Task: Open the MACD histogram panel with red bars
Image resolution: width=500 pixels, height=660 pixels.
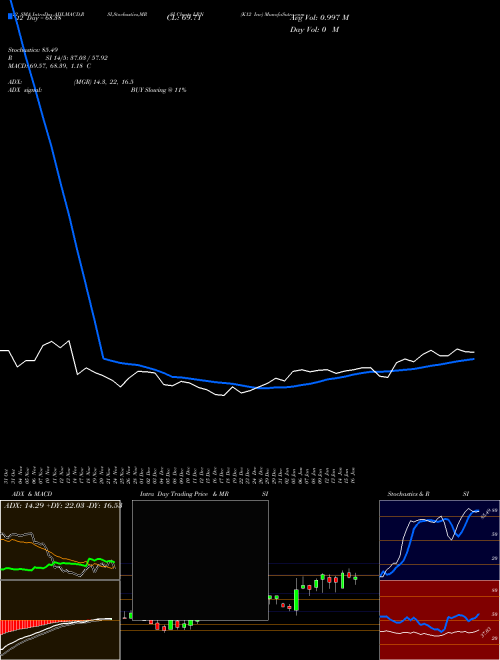Action: (x=60, y=620)
